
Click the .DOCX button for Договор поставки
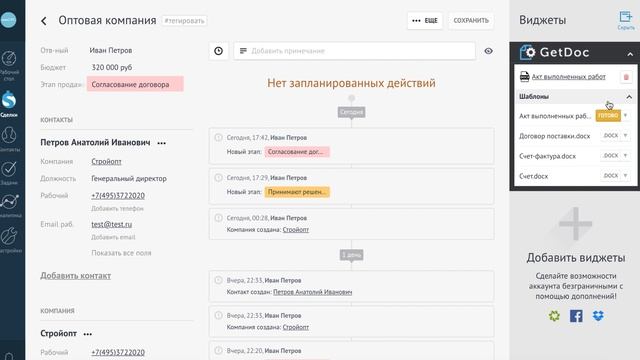click(611, 136)
